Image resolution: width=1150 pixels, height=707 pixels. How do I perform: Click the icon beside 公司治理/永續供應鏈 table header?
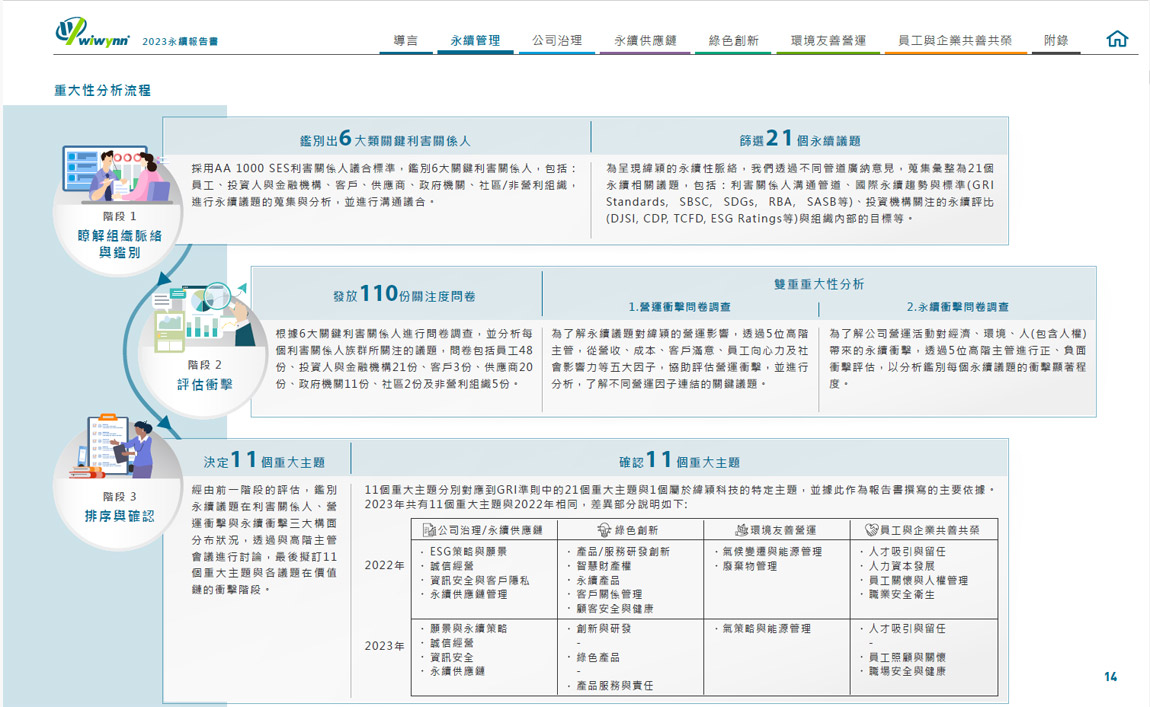click(x=429, y=530)
